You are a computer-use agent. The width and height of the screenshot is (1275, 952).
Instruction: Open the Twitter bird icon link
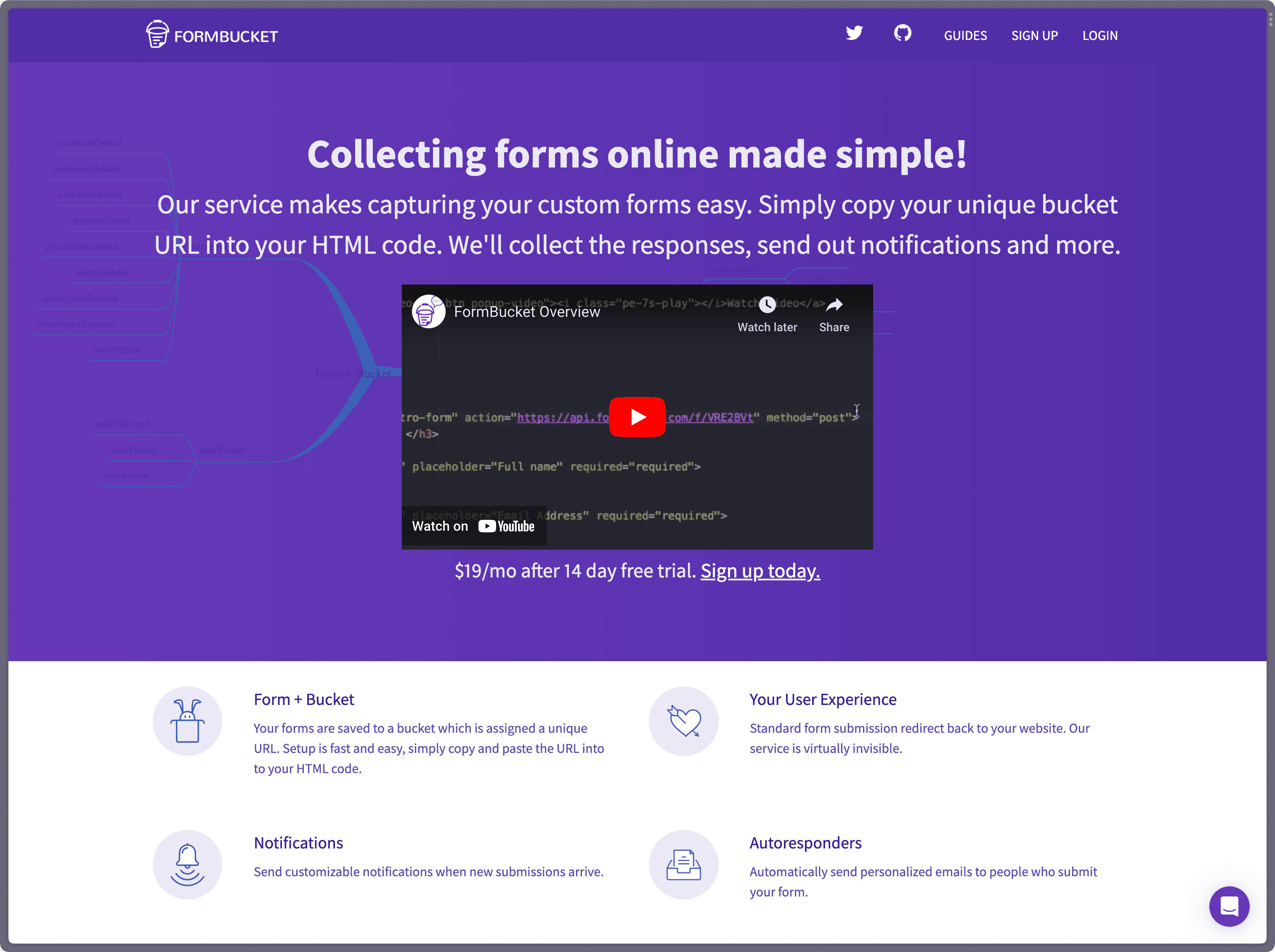854,33
